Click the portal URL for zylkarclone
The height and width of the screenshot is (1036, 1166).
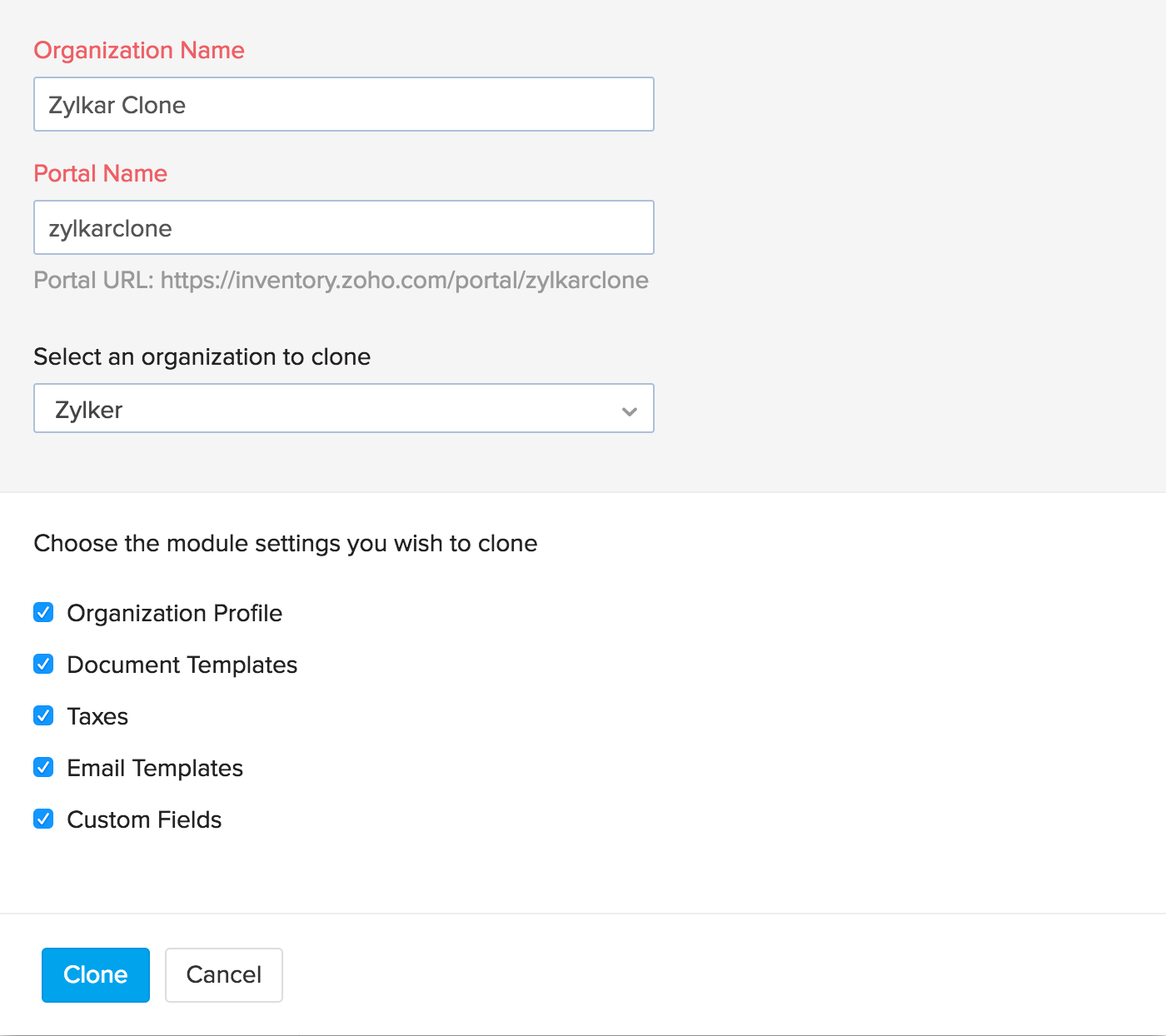click(x=341, y=281)
